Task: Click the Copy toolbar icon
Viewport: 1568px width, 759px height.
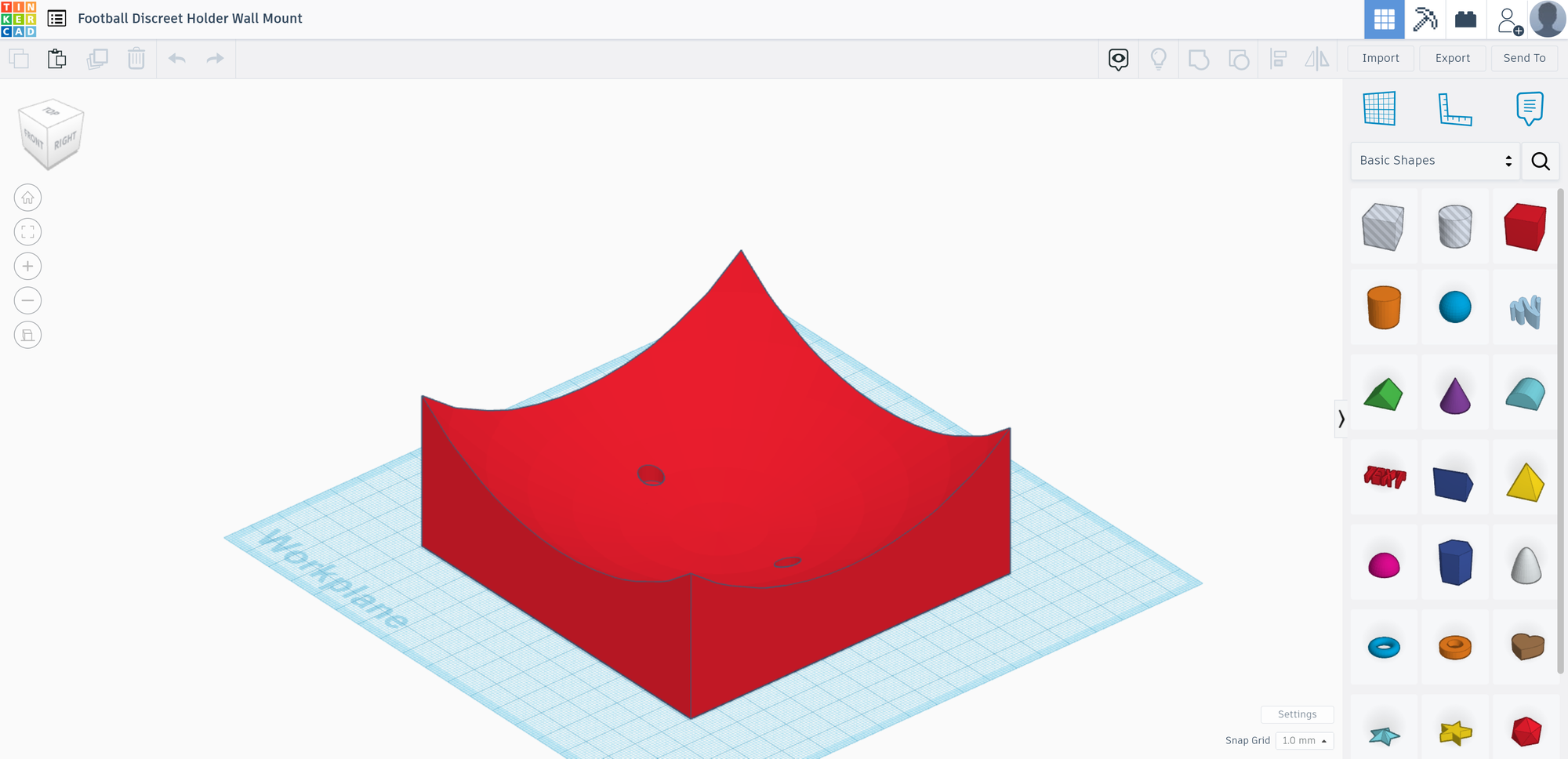Action: click(19, 59)
